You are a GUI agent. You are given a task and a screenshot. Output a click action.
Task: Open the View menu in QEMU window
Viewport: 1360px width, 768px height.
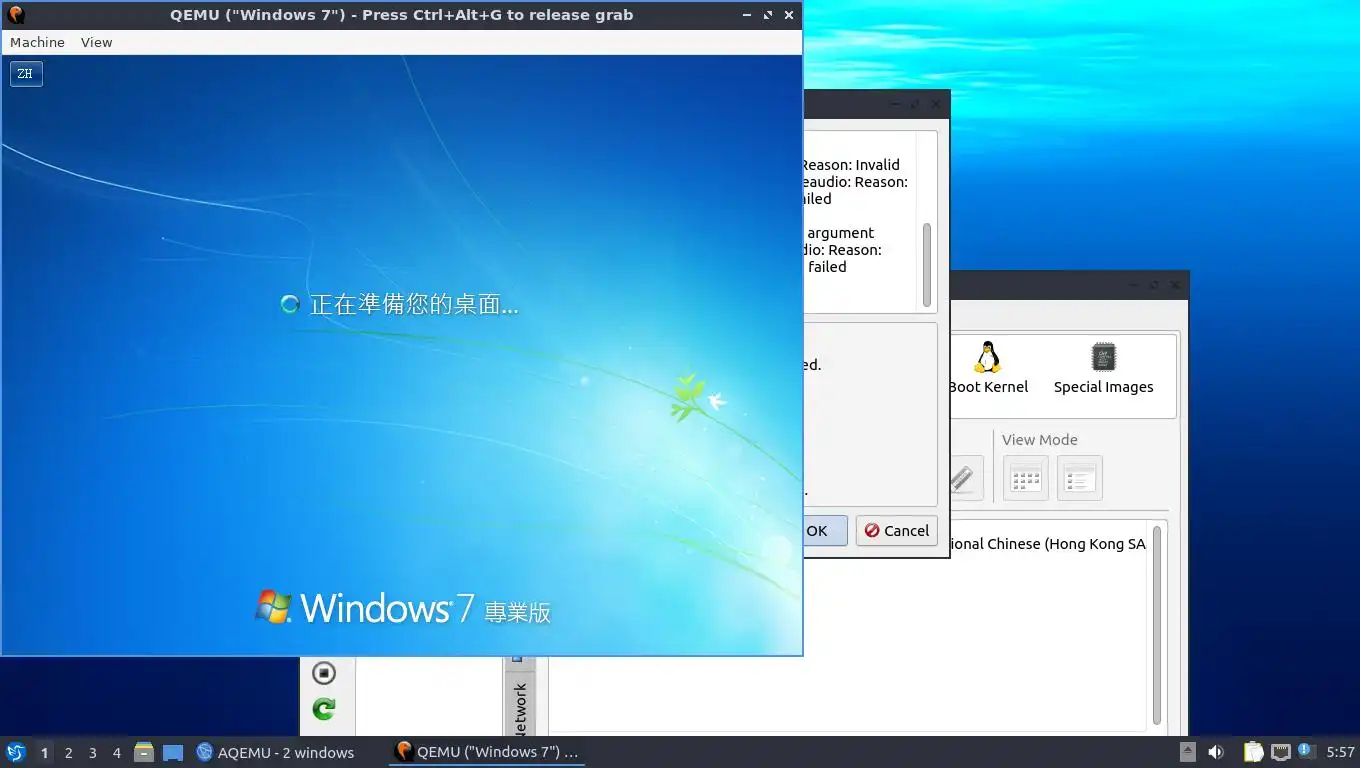pos(96,42)
